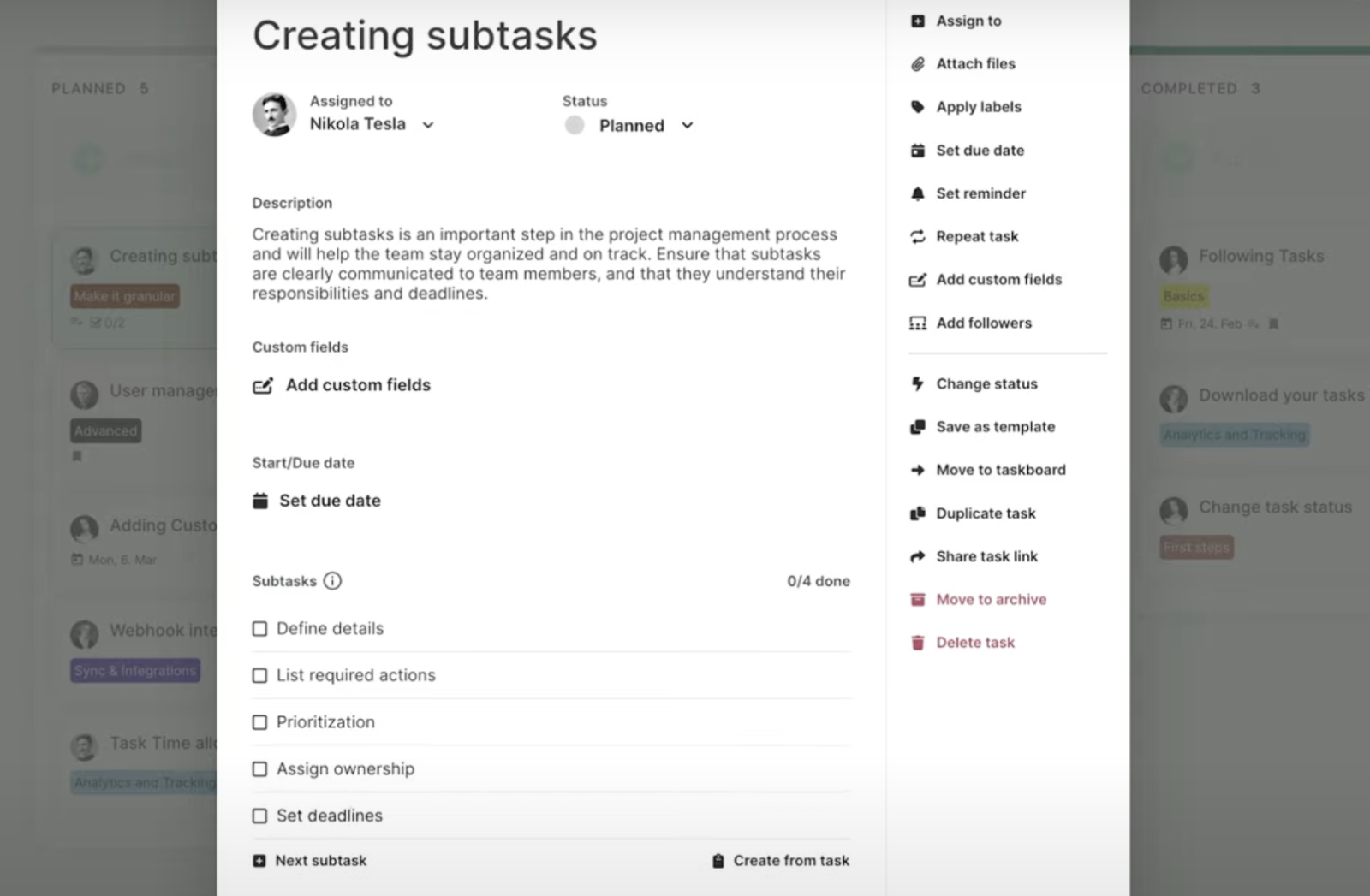Screen dimensions: 1370x896
Task: Check the Define details subtask
Action: 259,629
